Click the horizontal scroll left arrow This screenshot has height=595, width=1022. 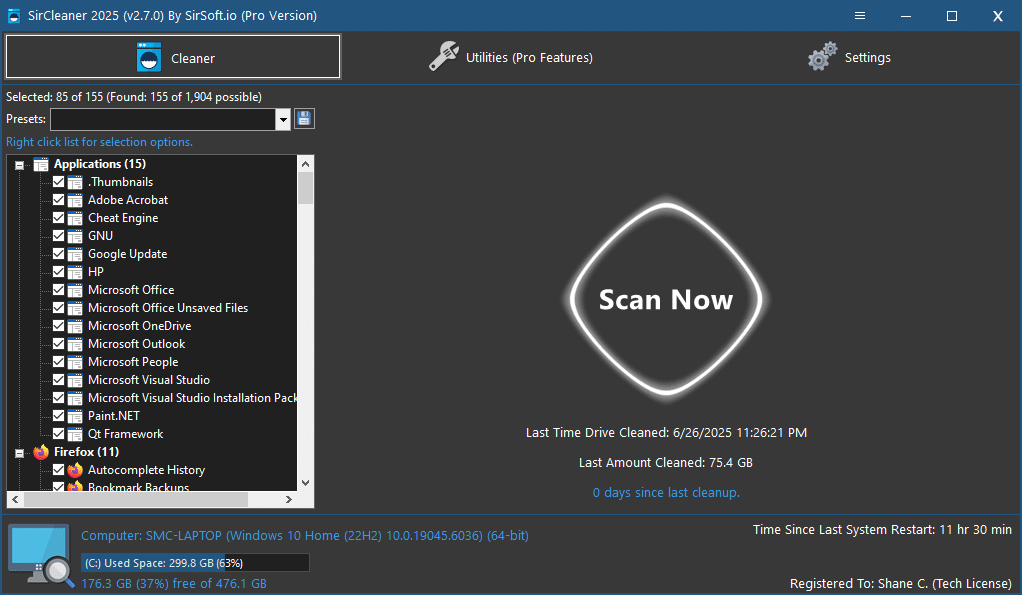pyautogui.click(x=15, y=499)
